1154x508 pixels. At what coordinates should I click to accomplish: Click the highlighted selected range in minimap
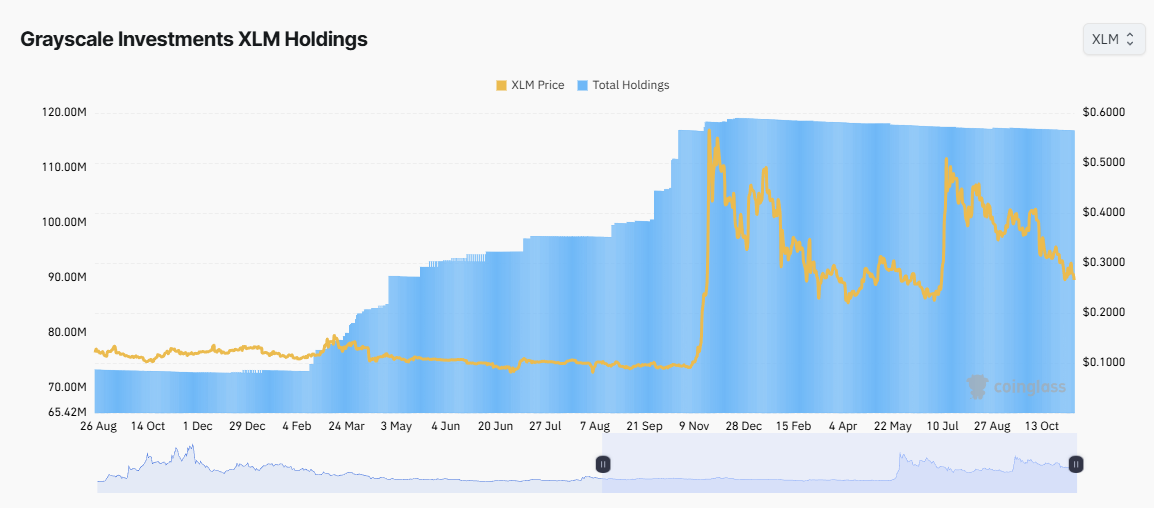(840, 470)
